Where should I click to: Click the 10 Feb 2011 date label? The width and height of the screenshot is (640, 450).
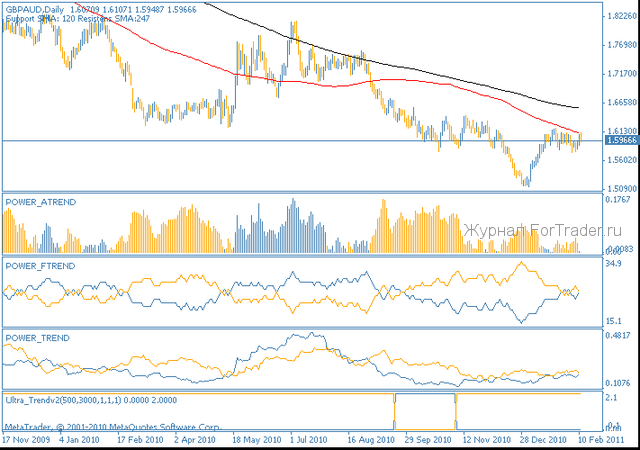click(x=602, y=440)
